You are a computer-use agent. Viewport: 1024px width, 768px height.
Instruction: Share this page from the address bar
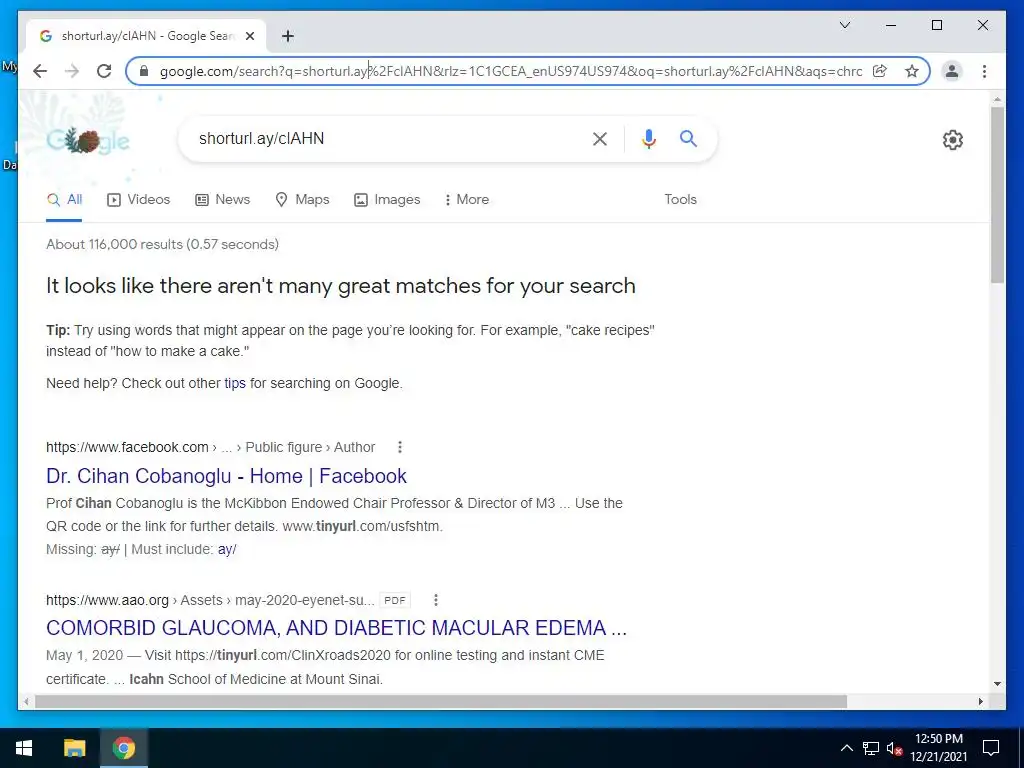coord(880,71)
